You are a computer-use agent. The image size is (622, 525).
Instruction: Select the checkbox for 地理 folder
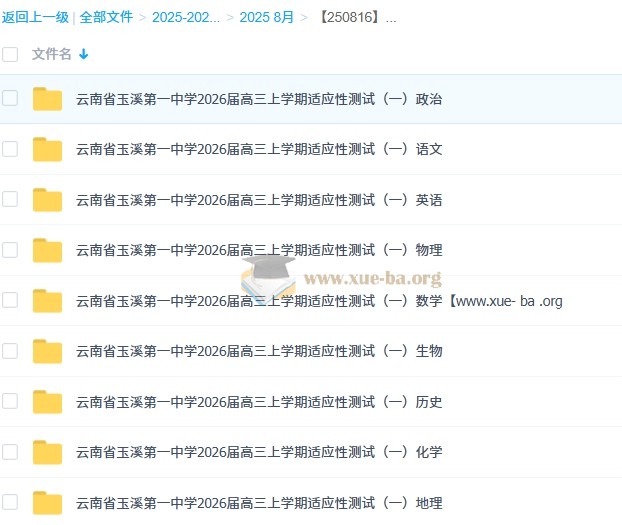coord(10,502)
